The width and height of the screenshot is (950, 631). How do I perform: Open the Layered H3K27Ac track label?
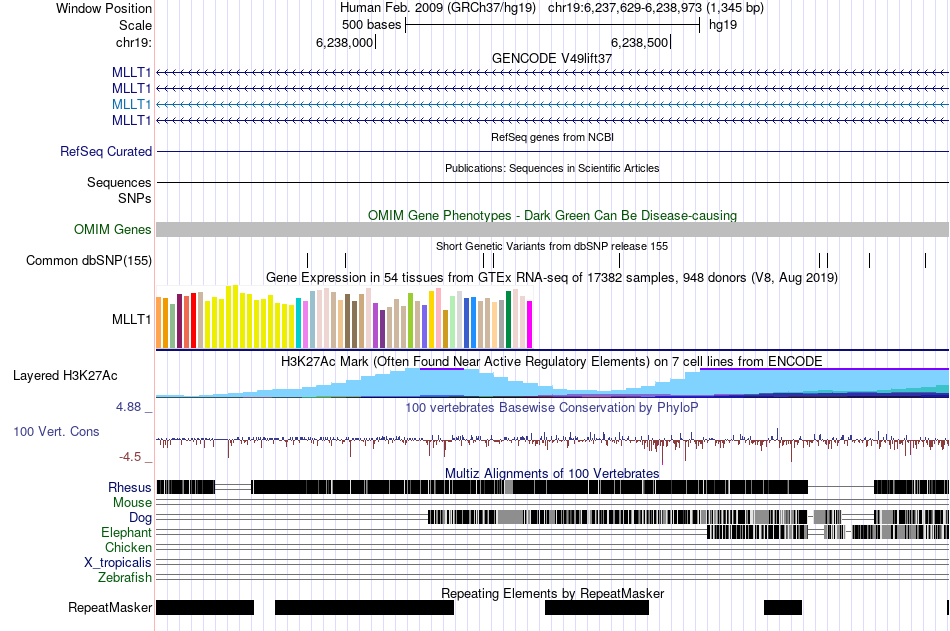[65, 376]
